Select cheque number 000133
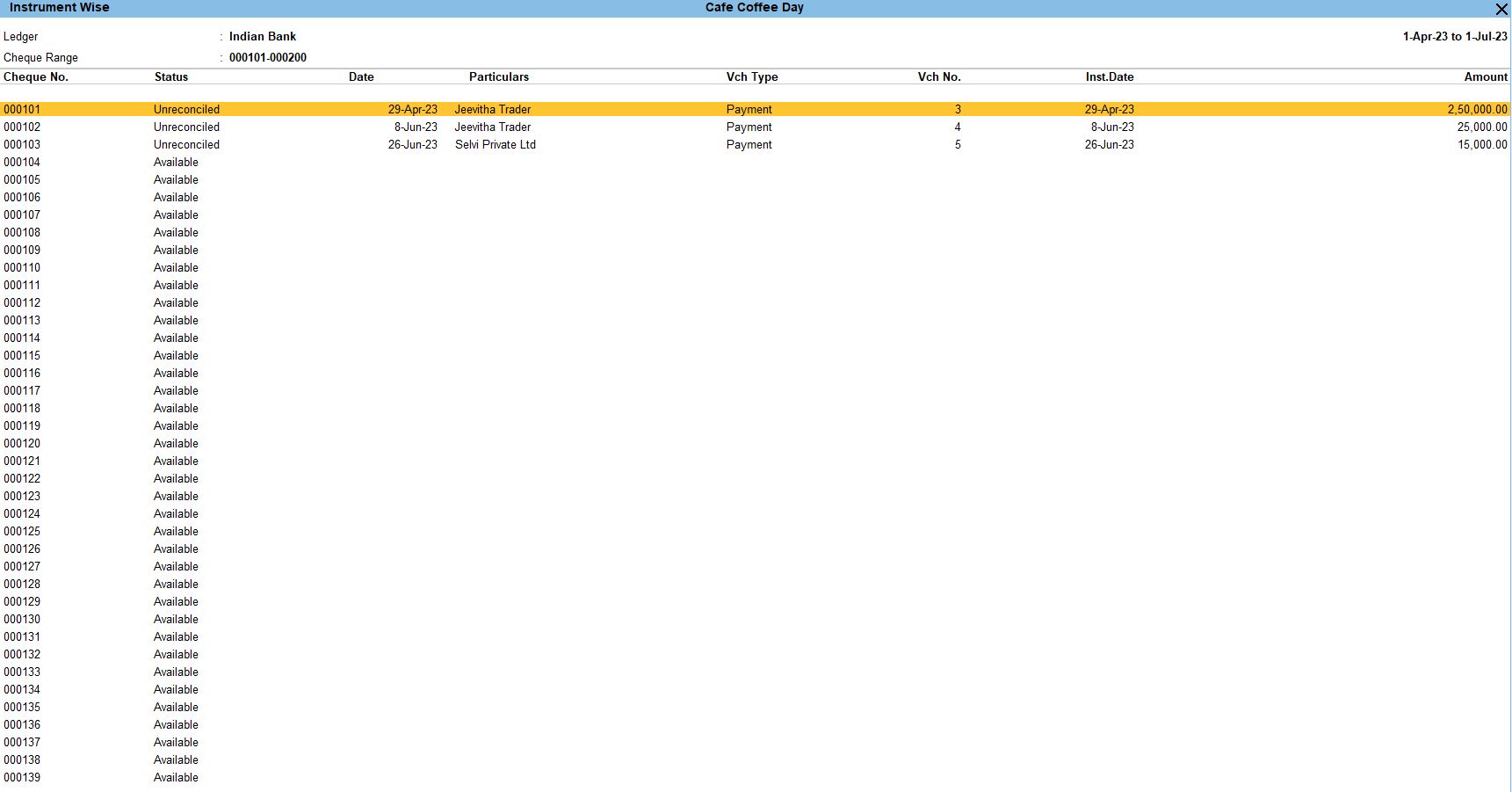Image resolution: width=1512 pixels, height=792 pixels. pyautogui.click(x=22, y=672)
